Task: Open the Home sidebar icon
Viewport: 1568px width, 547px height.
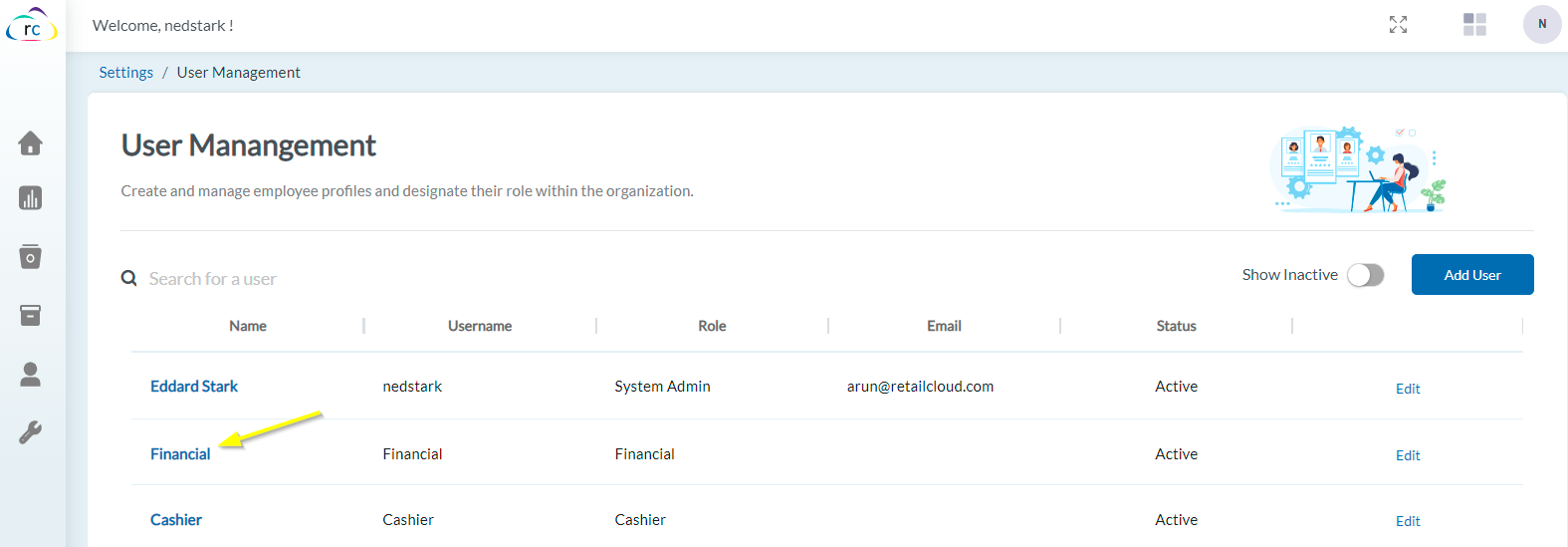Action: click(31, 143)
